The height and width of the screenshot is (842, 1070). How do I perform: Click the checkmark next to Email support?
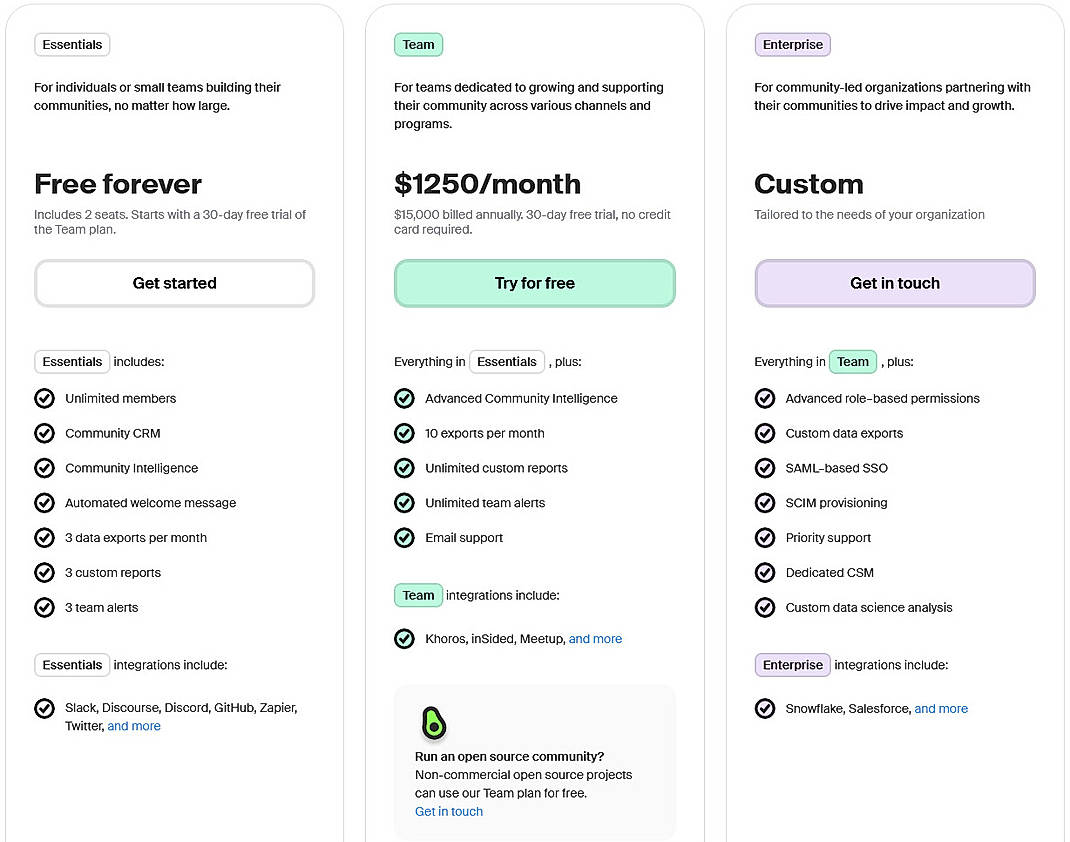(404, 537)
